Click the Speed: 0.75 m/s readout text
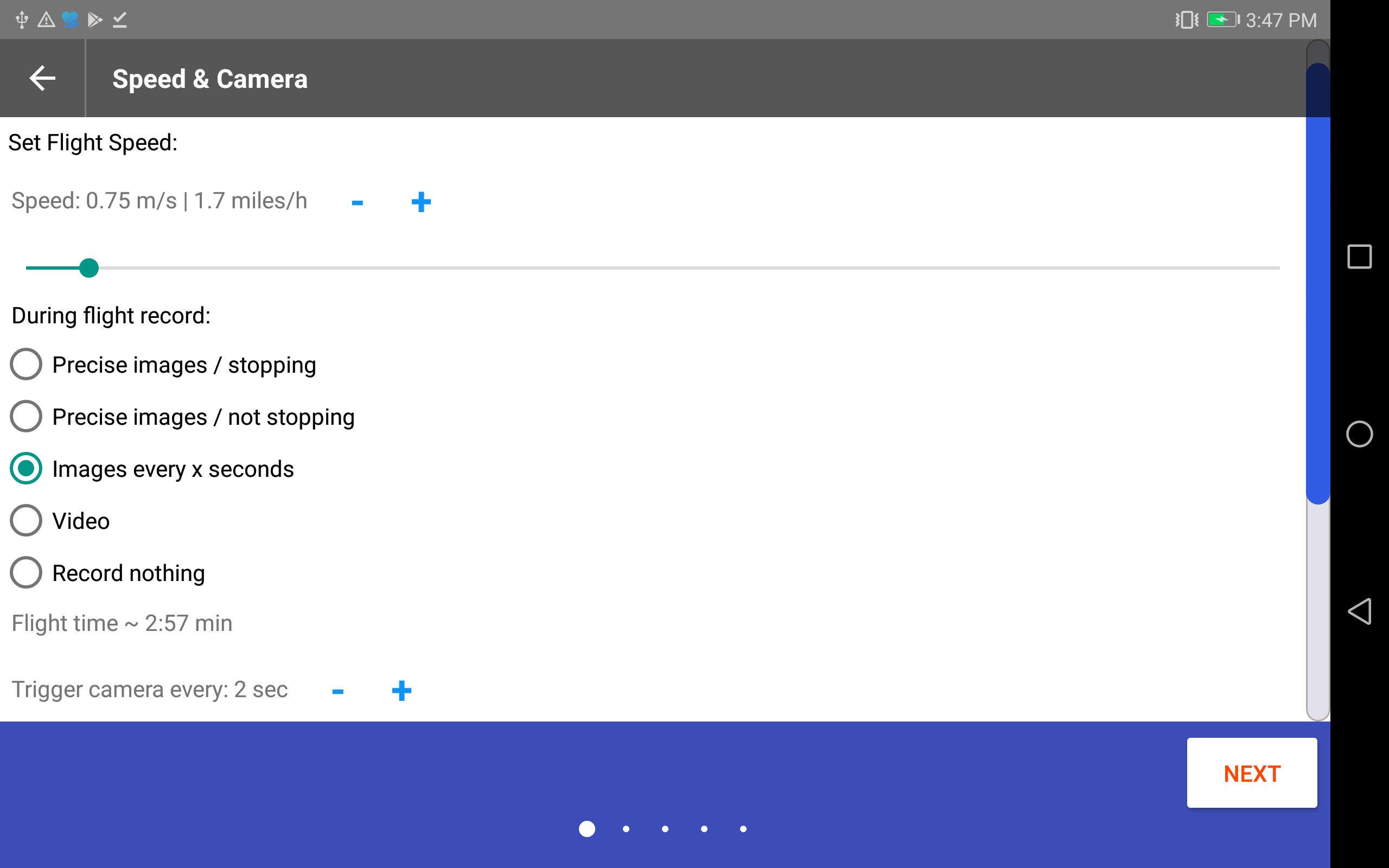This screenshot has height=868, width=1389. (x=160, y=201)
